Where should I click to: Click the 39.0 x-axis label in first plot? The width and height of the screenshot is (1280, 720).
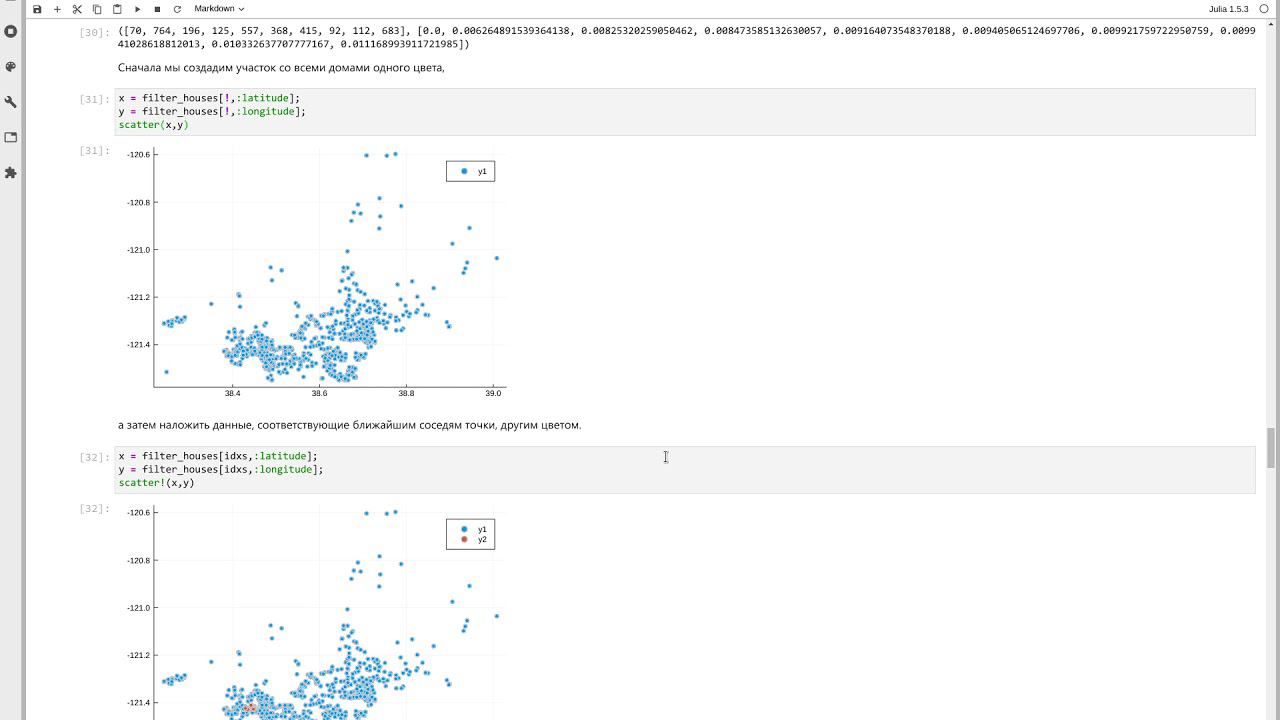coord(493,394)
